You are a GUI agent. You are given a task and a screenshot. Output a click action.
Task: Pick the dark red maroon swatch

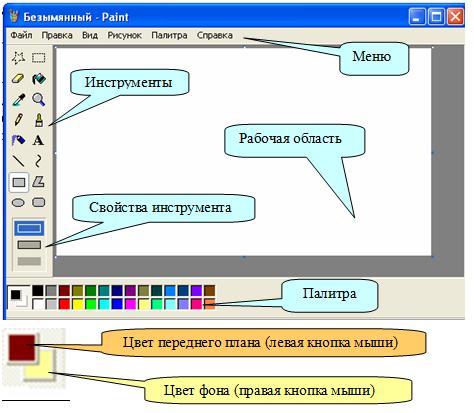pos(64,291)
